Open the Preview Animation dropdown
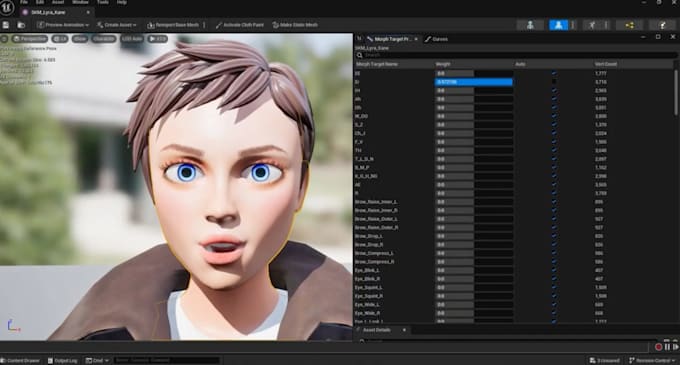This screenshot has height=365, width=680. [63, 25]
